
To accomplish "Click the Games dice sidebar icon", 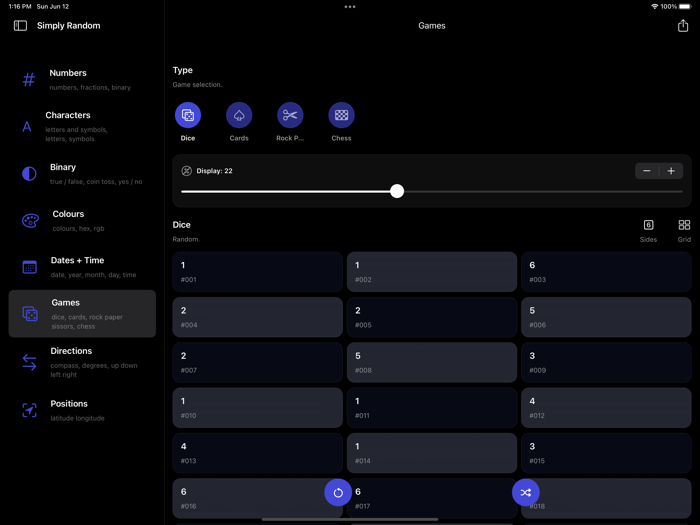I will (30, 313).
